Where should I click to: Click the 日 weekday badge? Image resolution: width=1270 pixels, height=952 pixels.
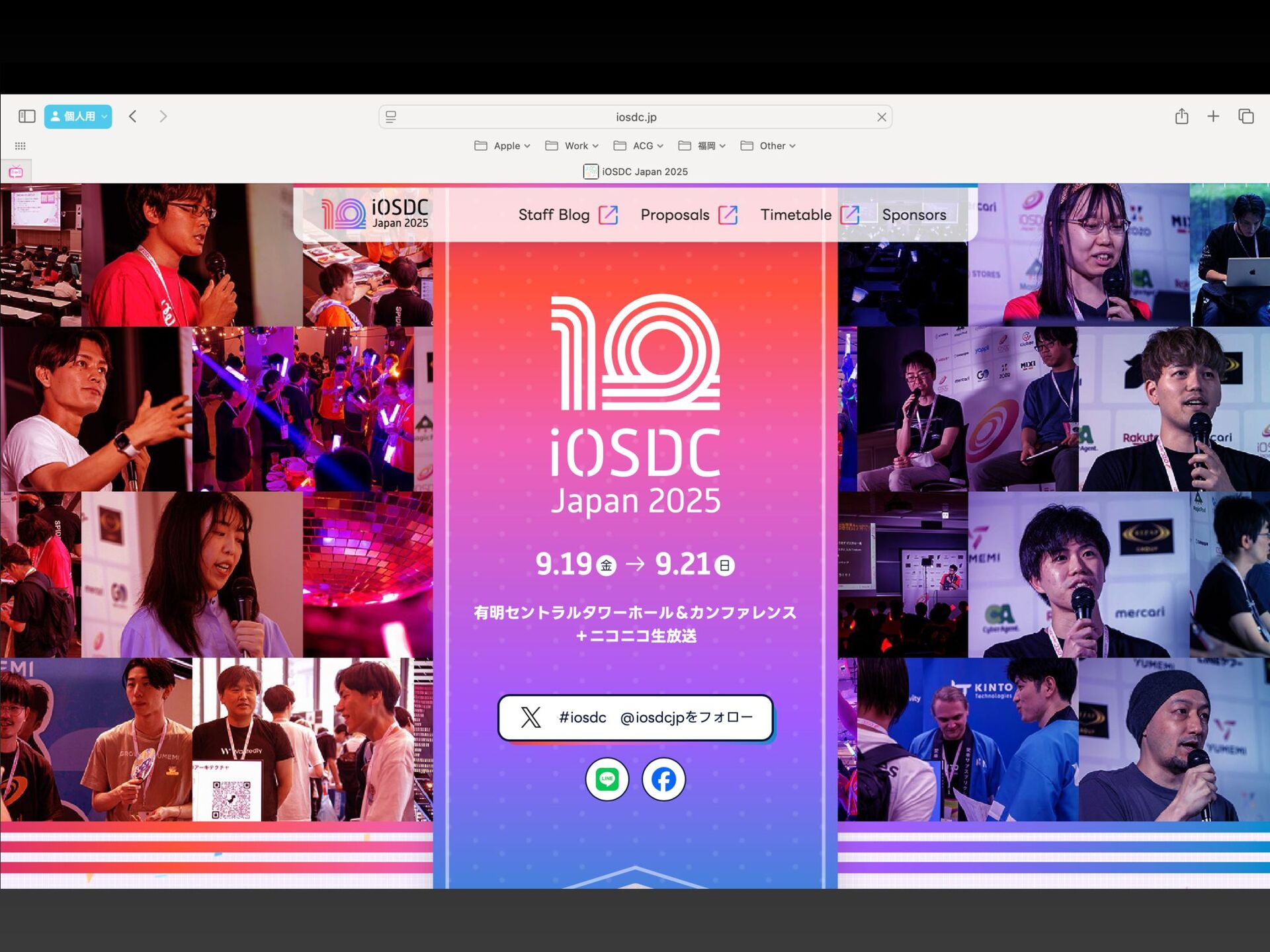tap(725, 565)
